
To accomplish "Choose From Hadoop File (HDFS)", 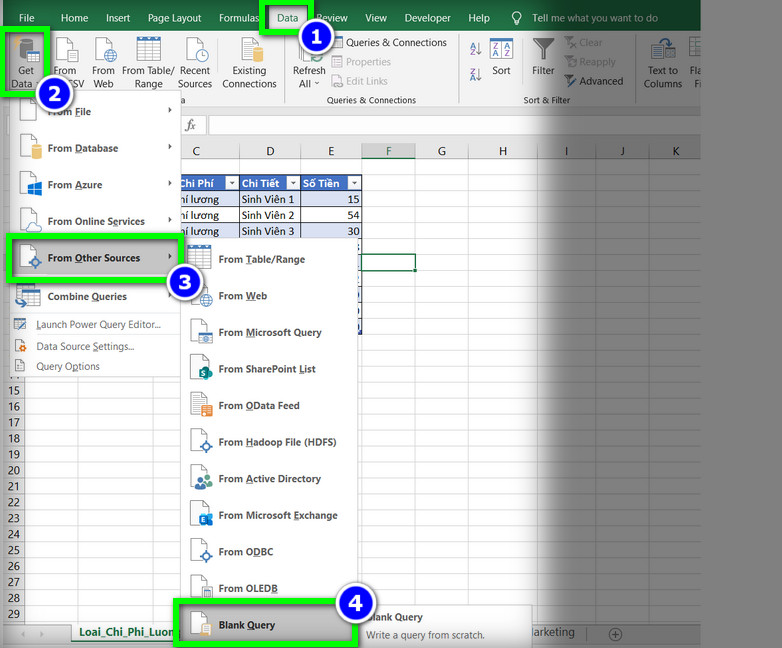I will [269, 442].
